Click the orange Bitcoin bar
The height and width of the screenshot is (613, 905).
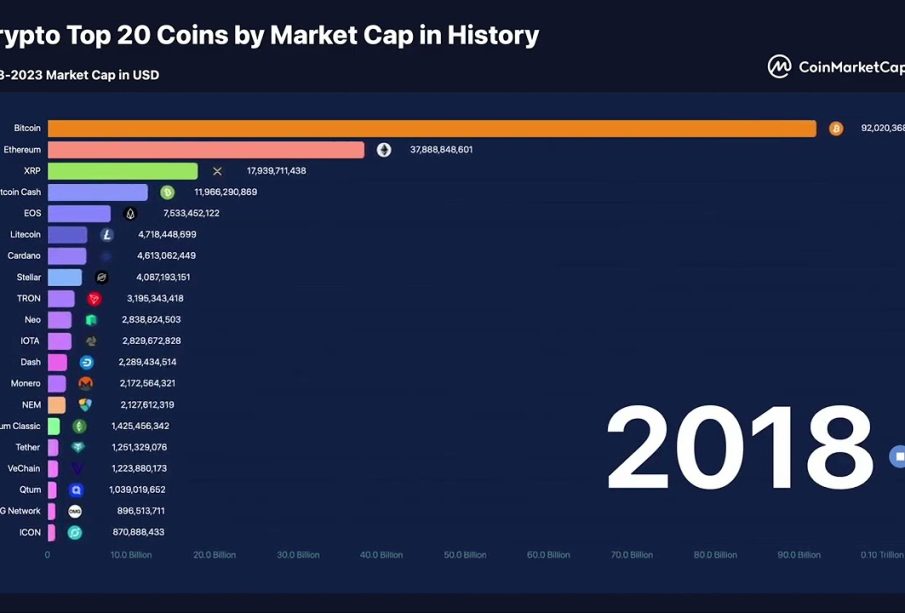(431, 128)
